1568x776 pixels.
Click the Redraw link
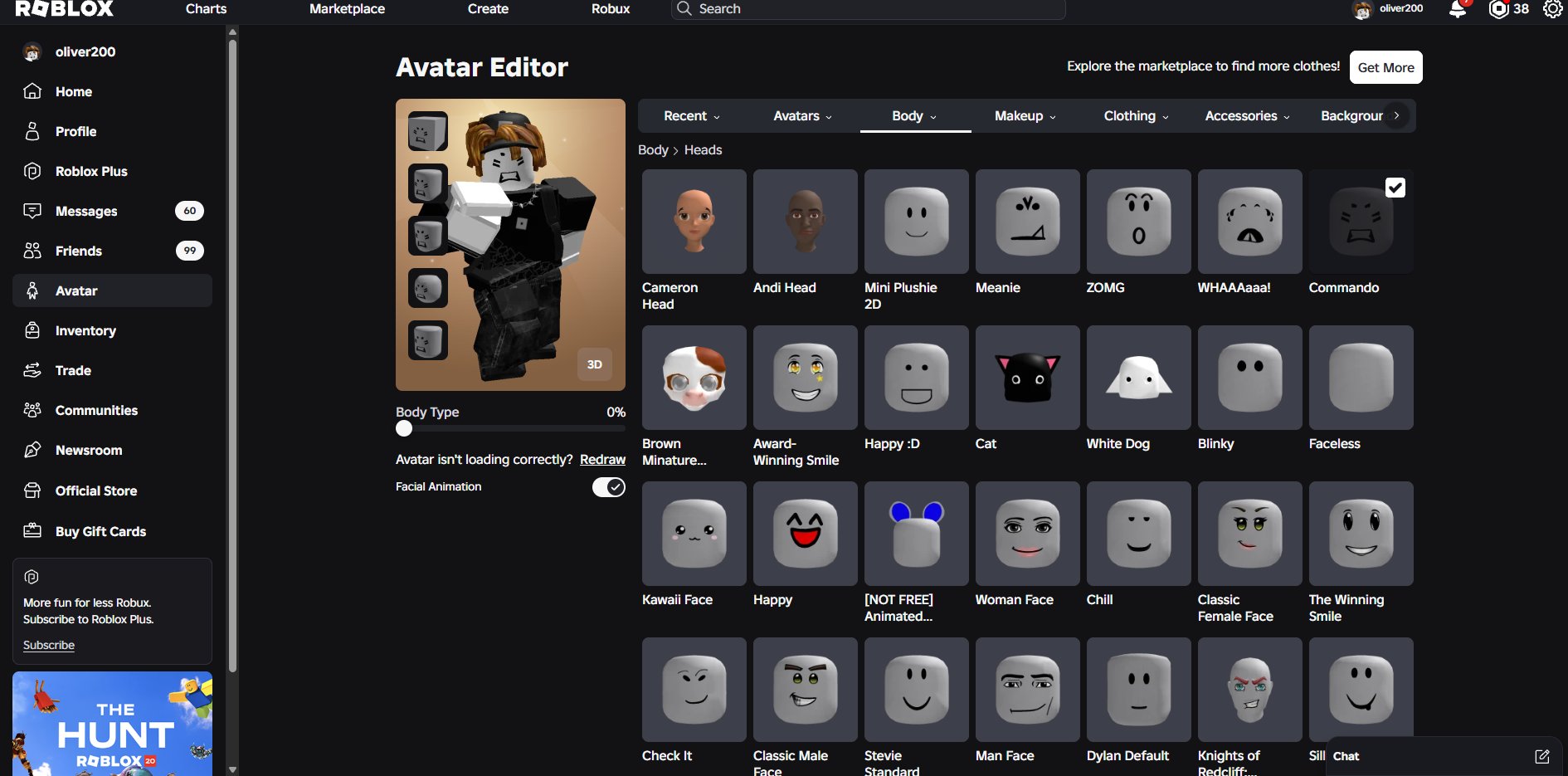pyautogui.click(x=602, y=460)
